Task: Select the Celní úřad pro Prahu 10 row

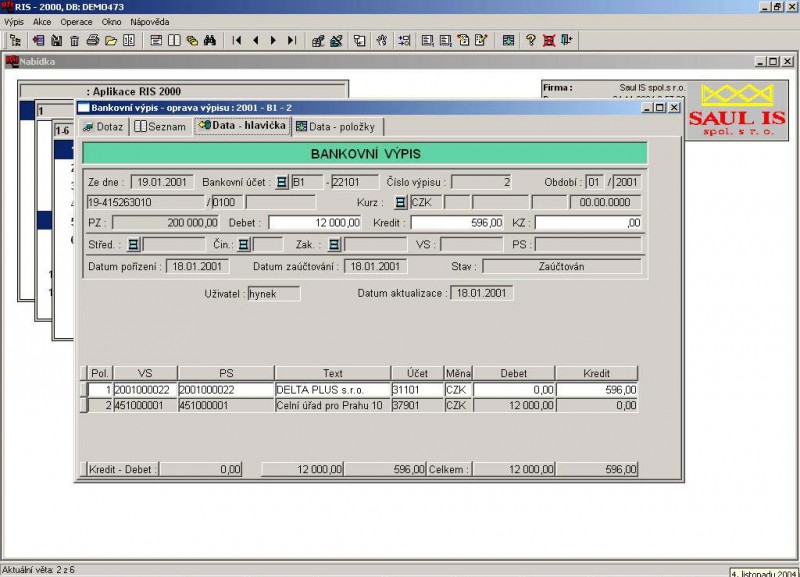Action: 330,405
